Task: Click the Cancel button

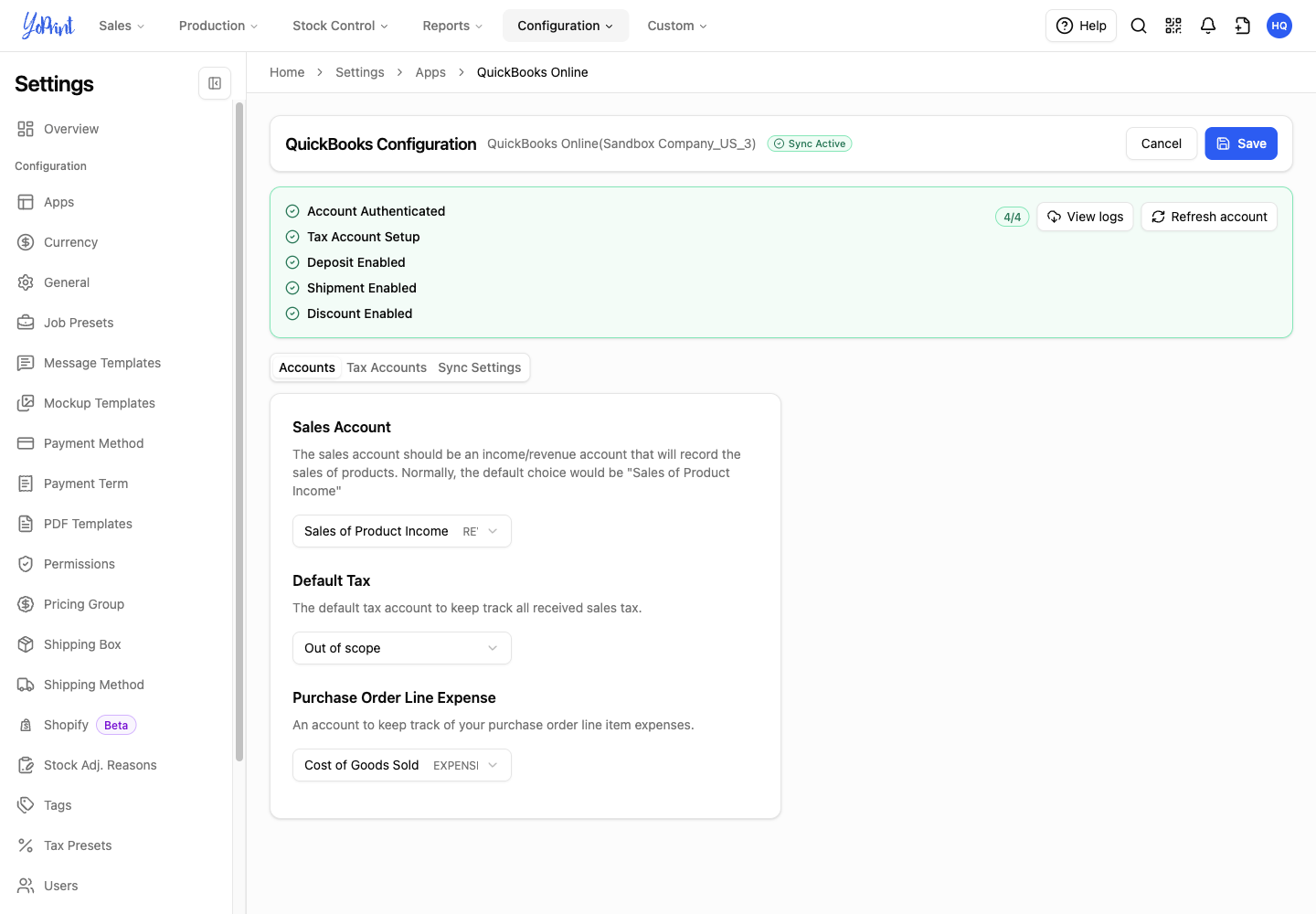Action: click(1162, 143)
